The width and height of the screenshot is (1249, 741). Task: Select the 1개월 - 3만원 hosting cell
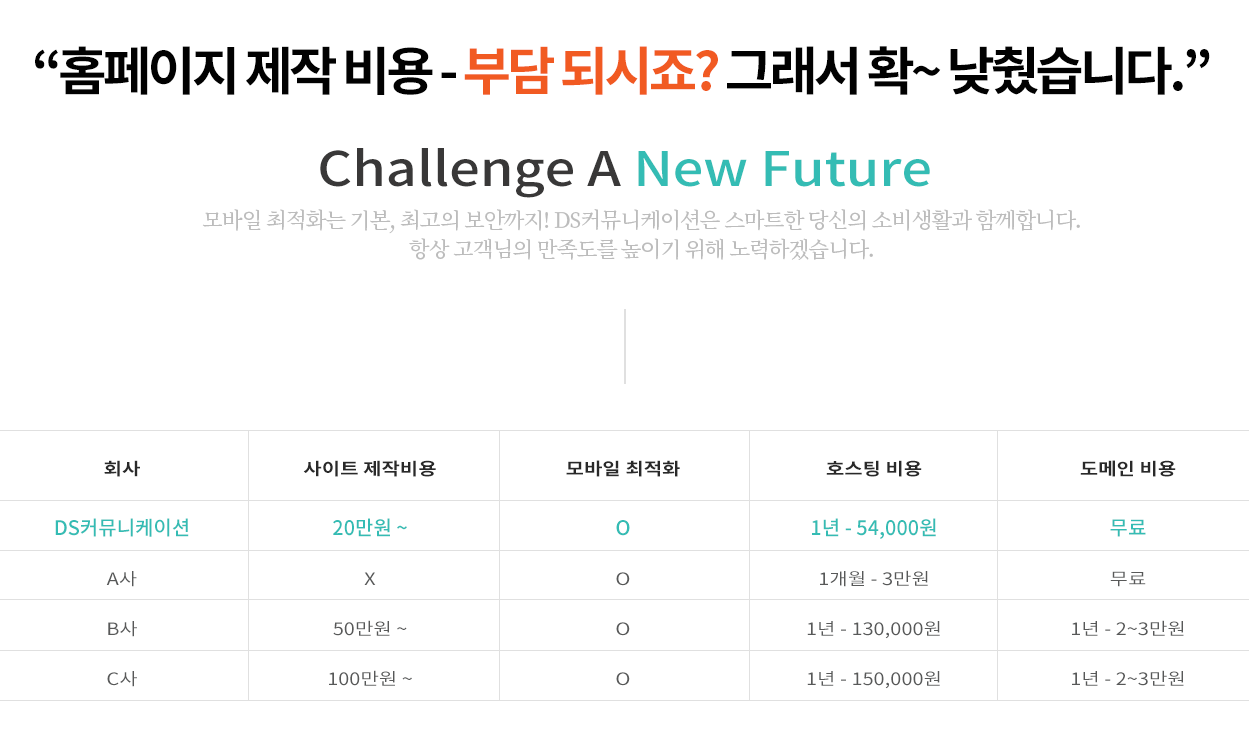tap(874, 578)
